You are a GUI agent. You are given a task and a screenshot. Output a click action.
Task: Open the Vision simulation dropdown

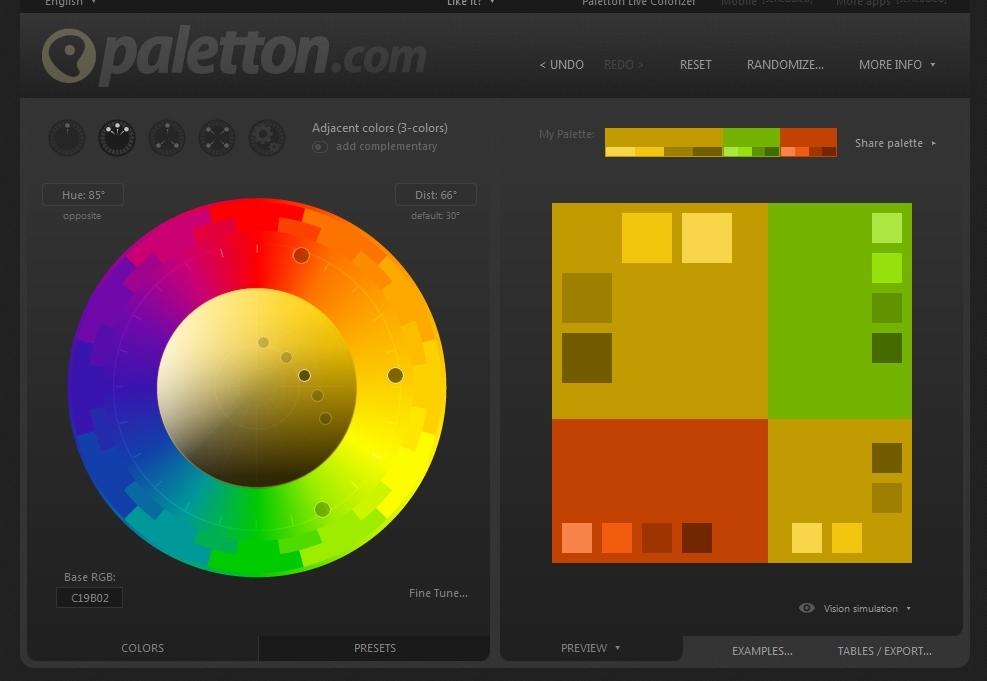(x=867, y=608)
